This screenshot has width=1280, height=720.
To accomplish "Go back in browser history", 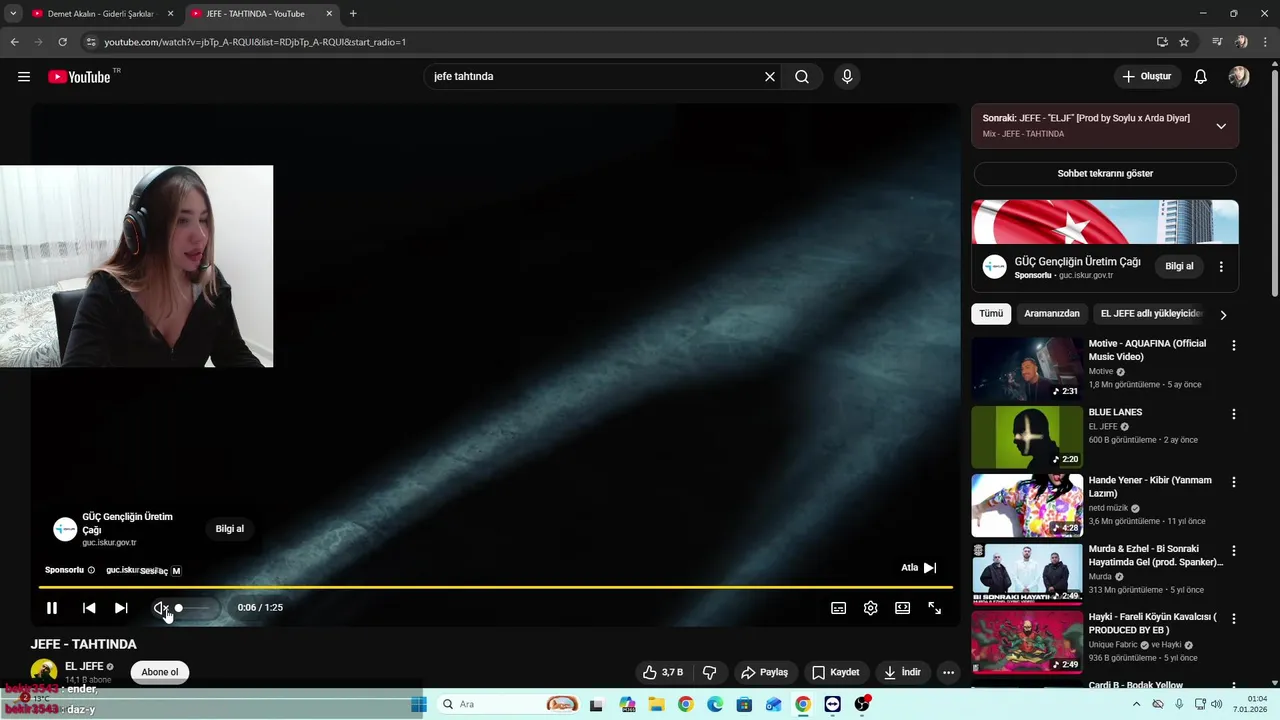I will pos(15,42).
